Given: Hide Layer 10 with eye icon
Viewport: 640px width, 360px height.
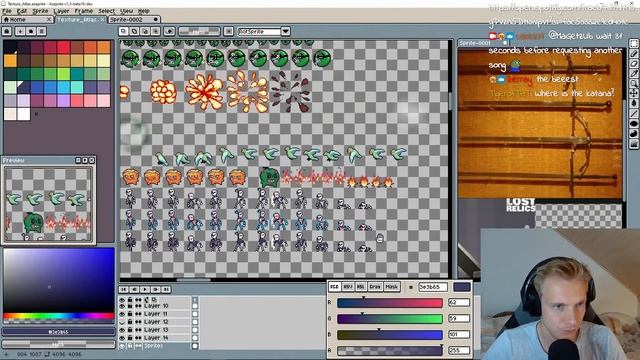Looking at the screenshot, I should 122,306.
